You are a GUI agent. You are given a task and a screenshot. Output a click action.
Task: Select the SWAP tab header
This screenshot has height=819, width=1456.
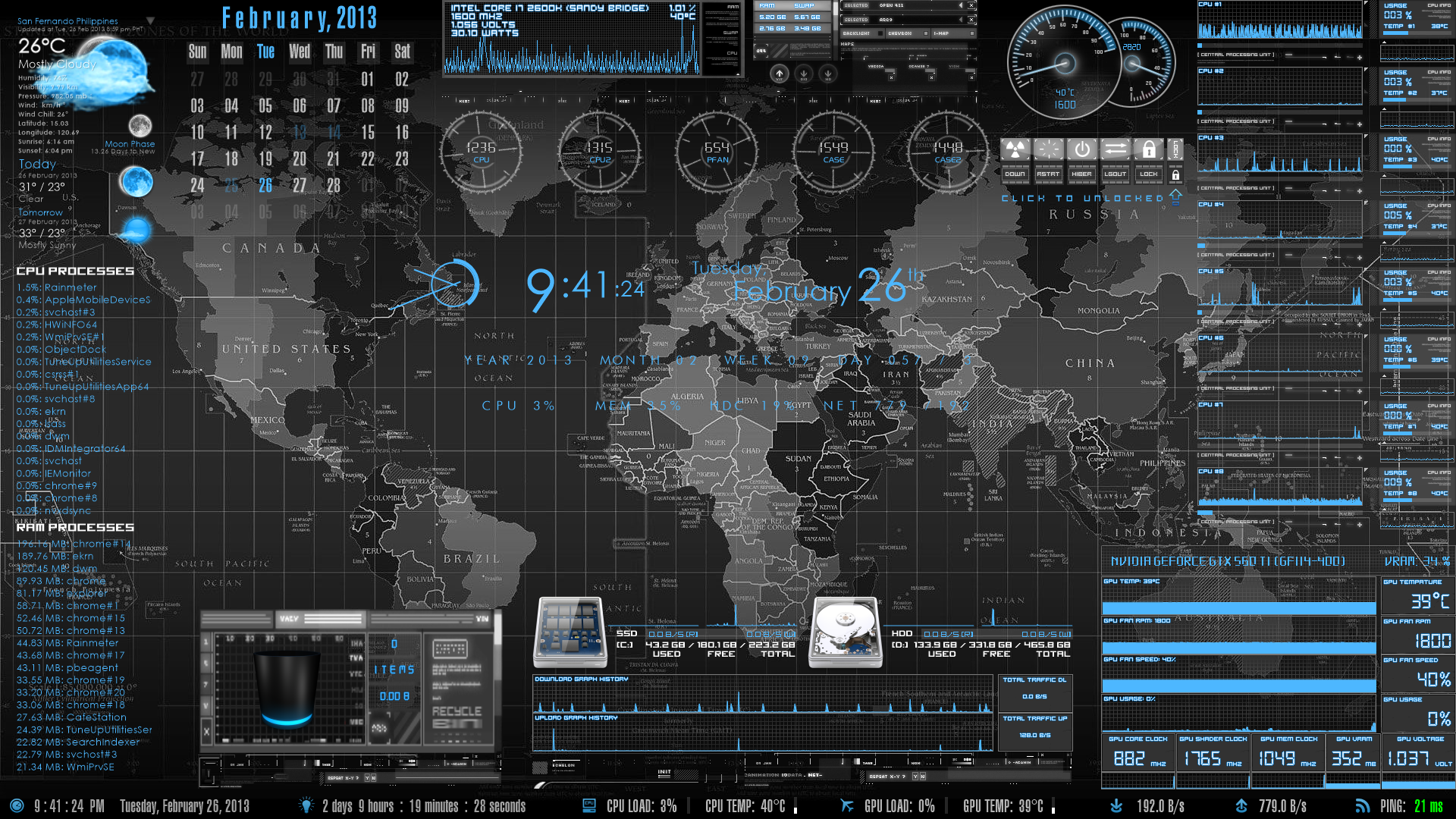(x=804, y=5)
